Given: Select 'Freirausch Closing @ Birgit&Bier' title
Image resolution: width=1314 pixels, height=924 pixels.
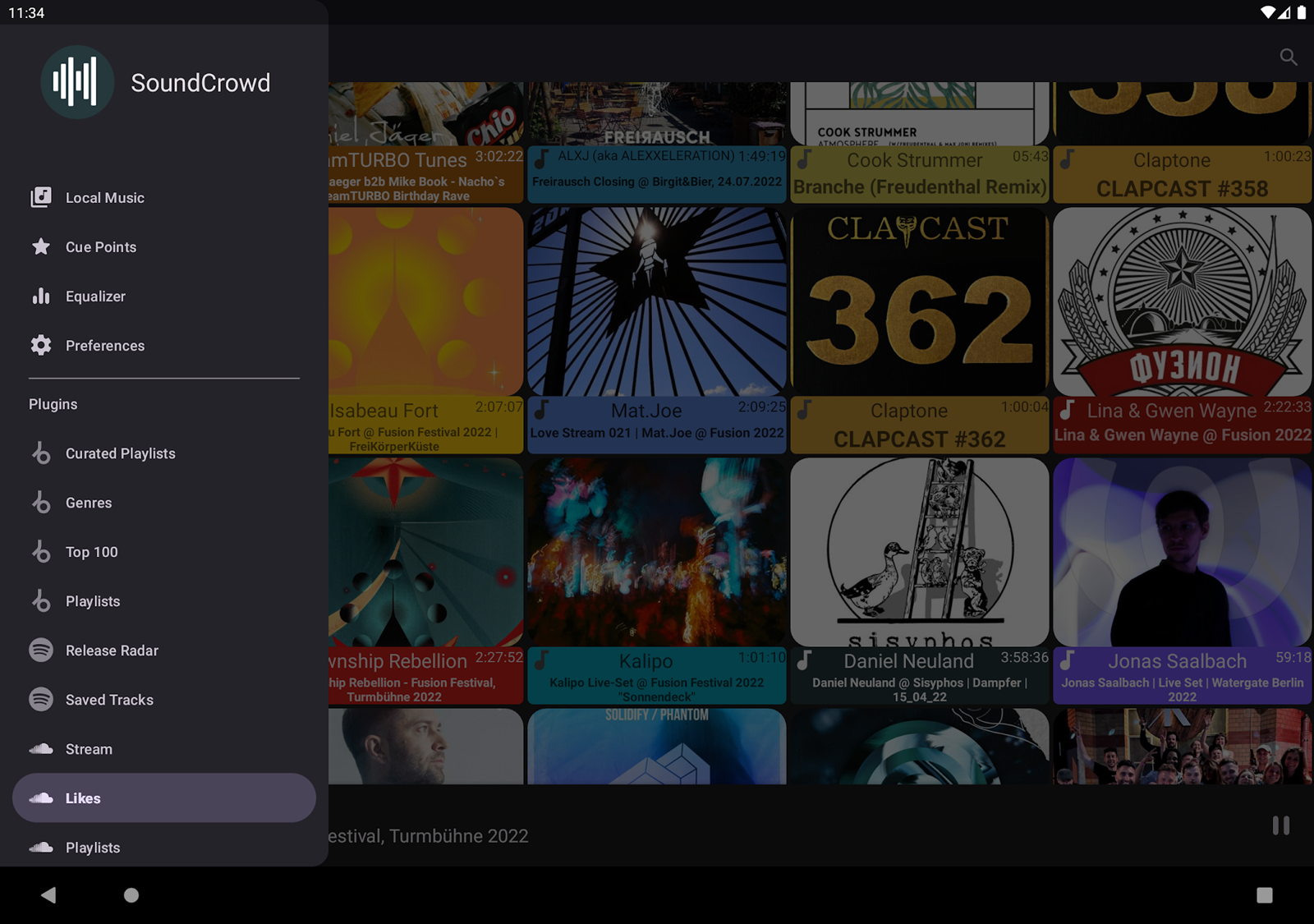Looking at the screenshot, I should point(657,182).
